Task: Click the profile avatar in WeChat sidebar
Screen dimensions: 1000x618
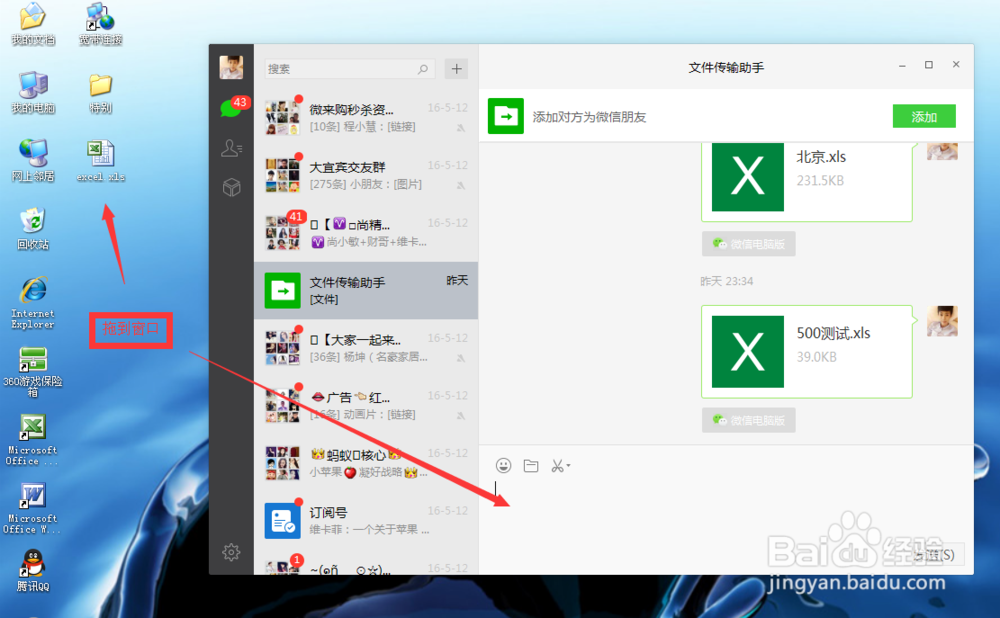Action: point(231,67)
